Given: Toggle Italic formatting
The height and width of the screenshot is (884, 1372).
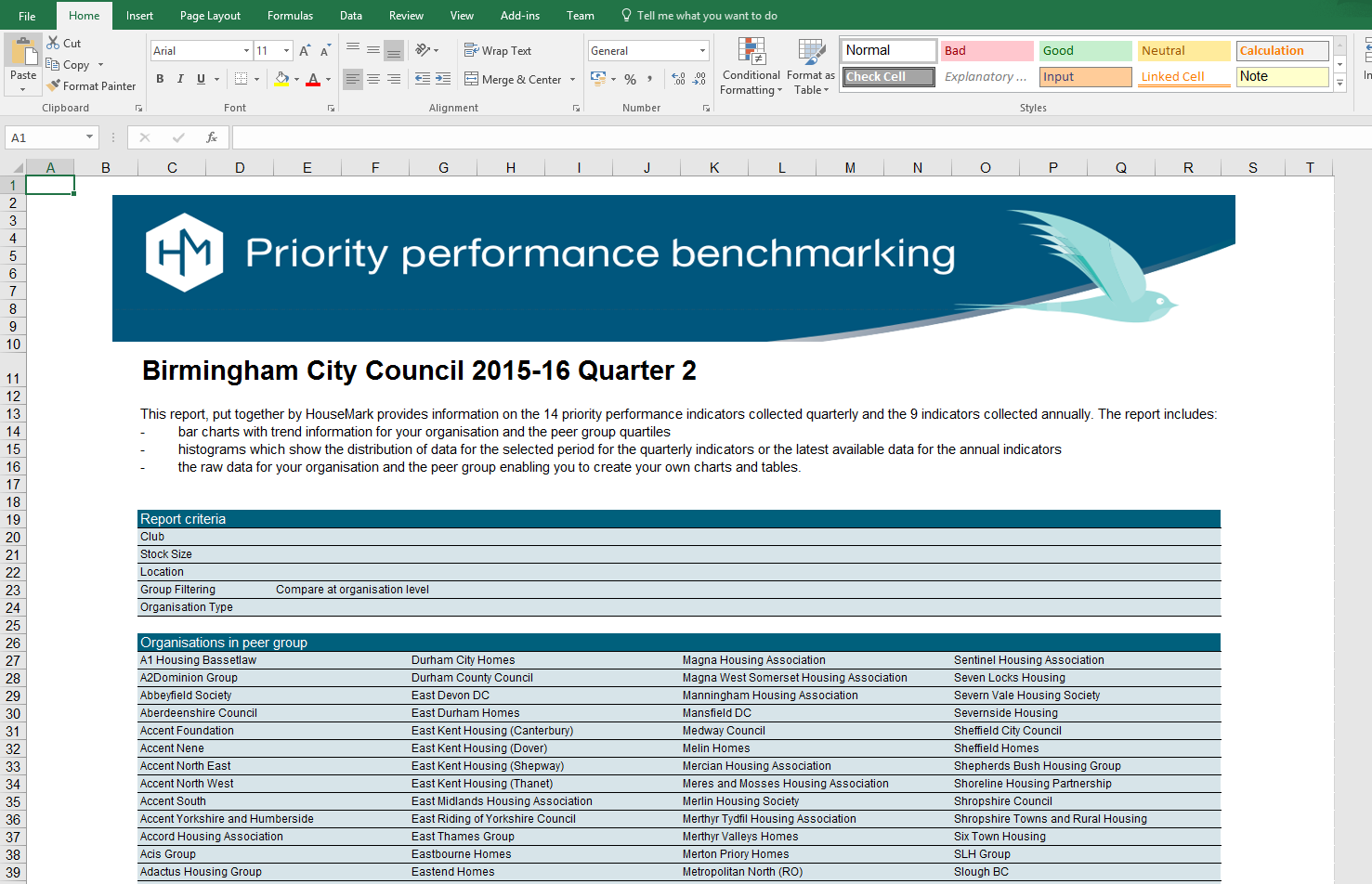Looking at the screenshot, I should tap(180, 79).
